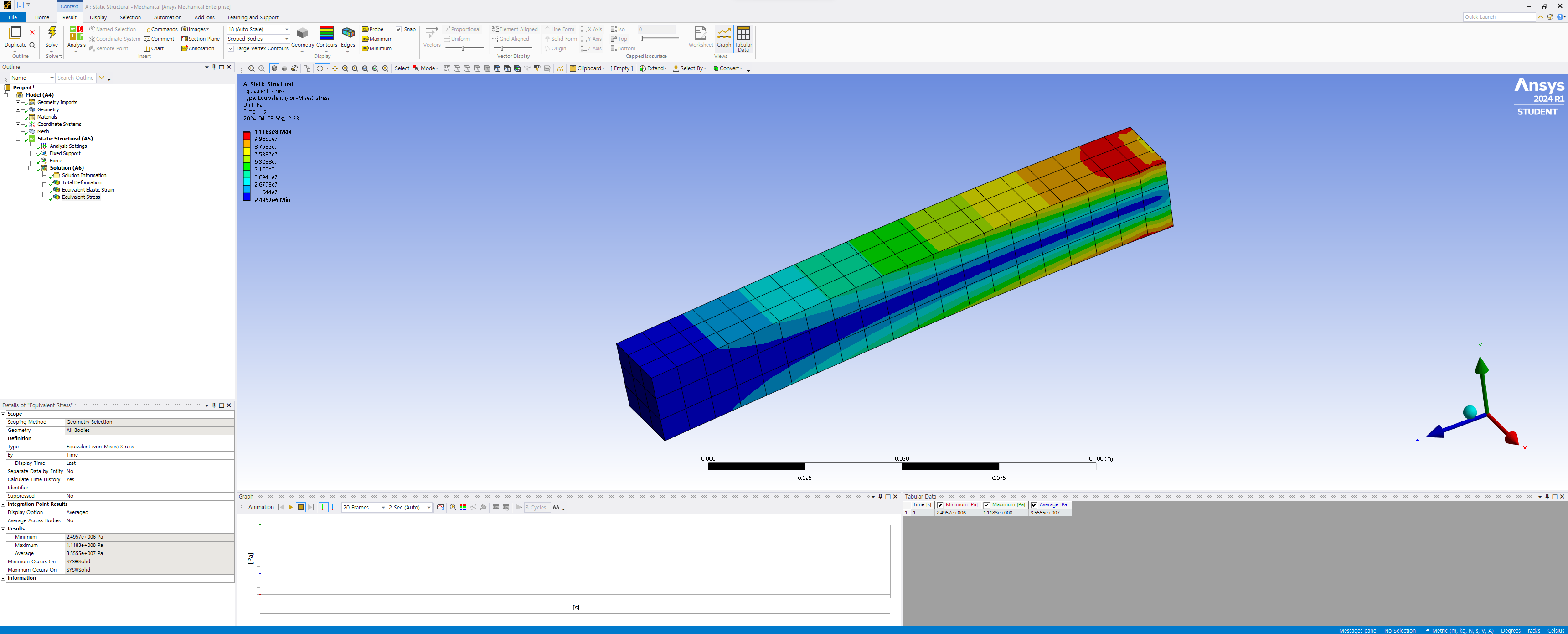Viewport: 1568px width, 634px height.
Task: Insert a Chart object
Action: [154, 49]
